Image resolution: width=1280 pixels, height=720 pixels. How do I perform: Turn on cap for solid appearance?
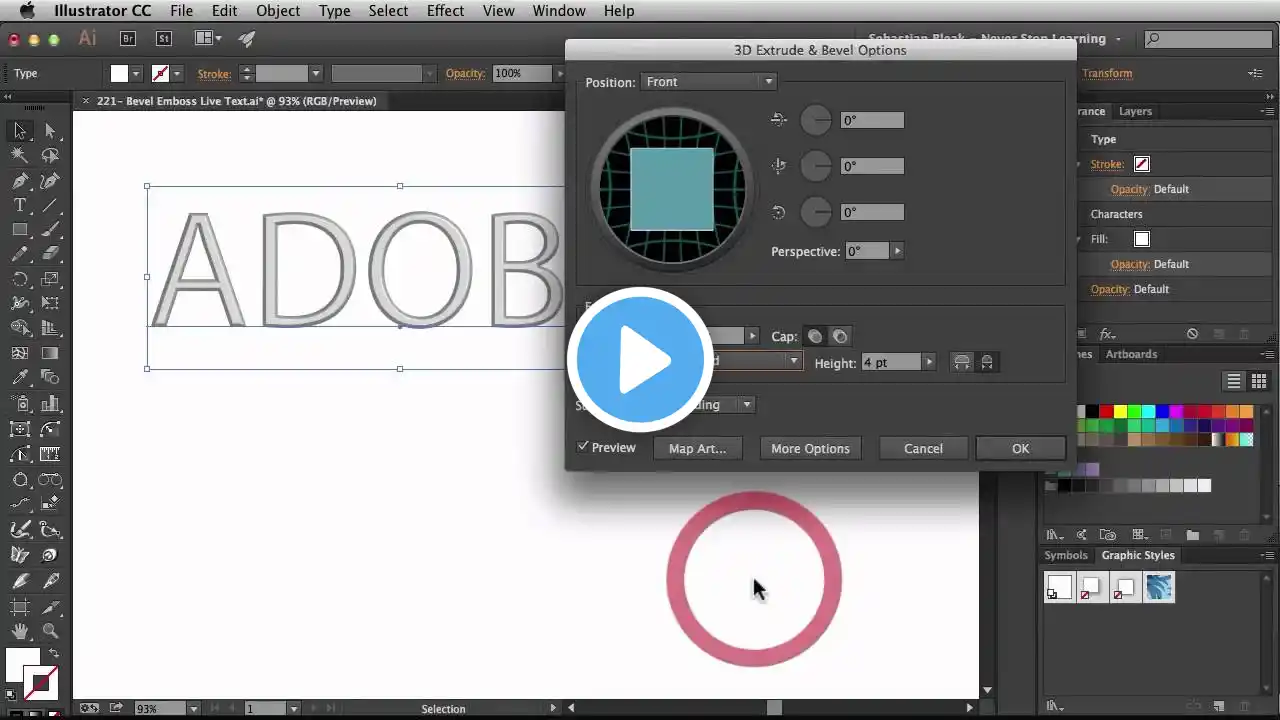click(815, 337)
